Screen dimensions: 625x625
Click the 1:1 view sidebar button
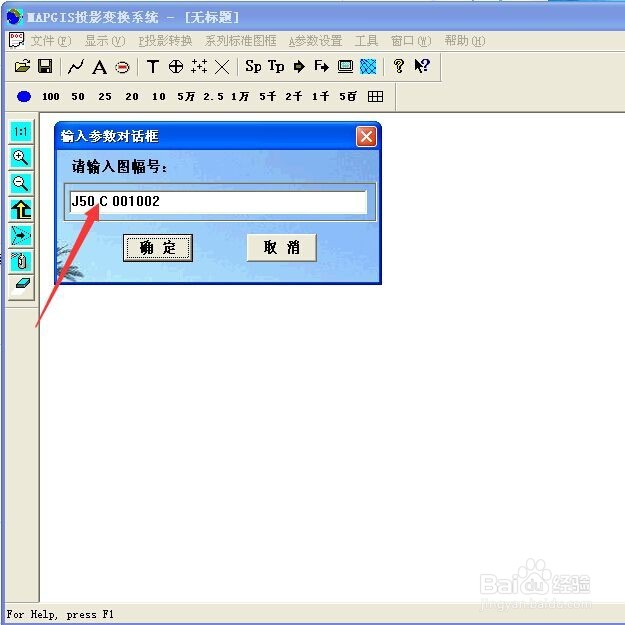pos(21,132)
